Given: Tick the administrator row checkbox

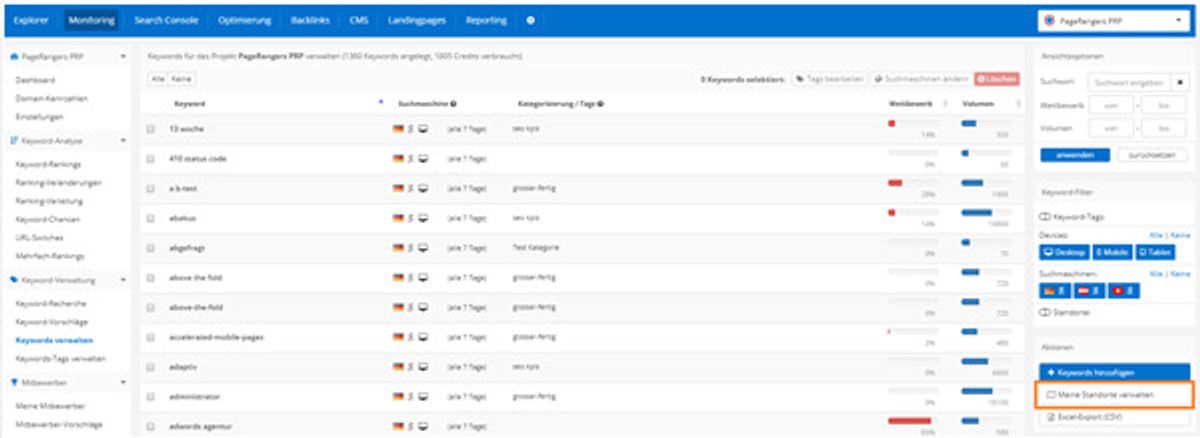Looking at the screenshot, I should coord(151,397).
